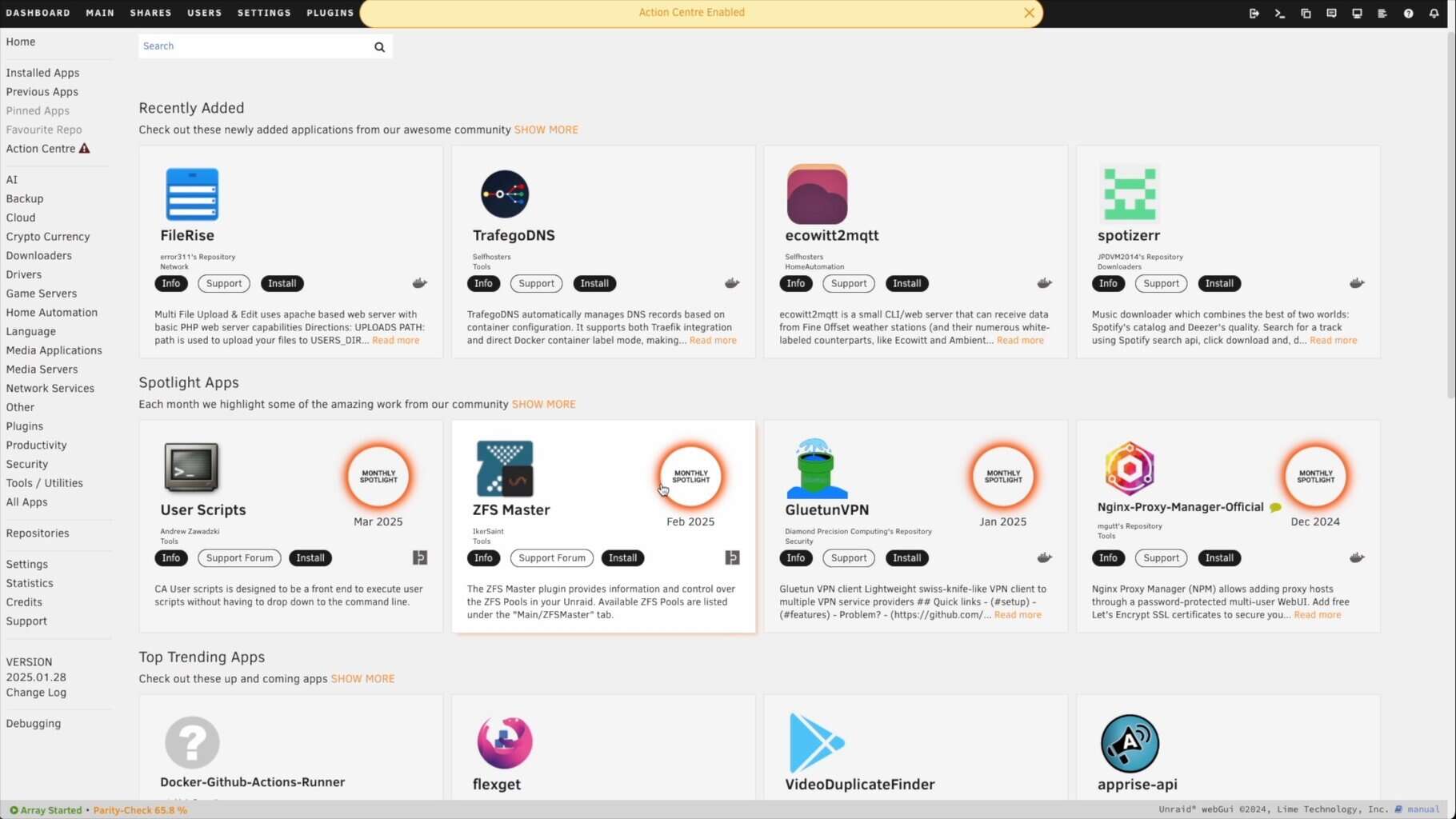Click the page vertical scrollbar
Screen dimensions: 1456x819
[1451, 216]
